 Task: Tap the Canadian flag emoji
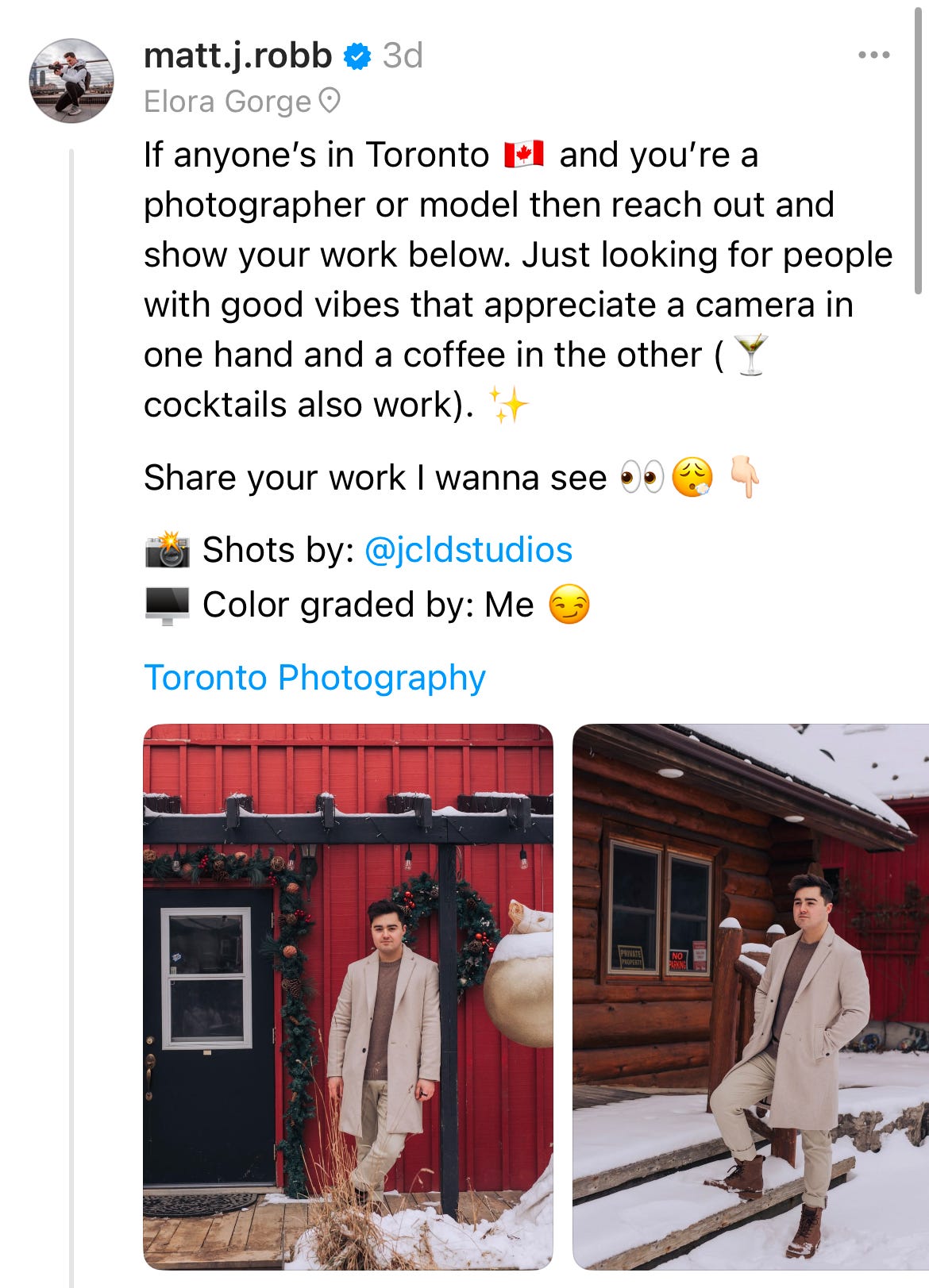(x=524, y=154)
